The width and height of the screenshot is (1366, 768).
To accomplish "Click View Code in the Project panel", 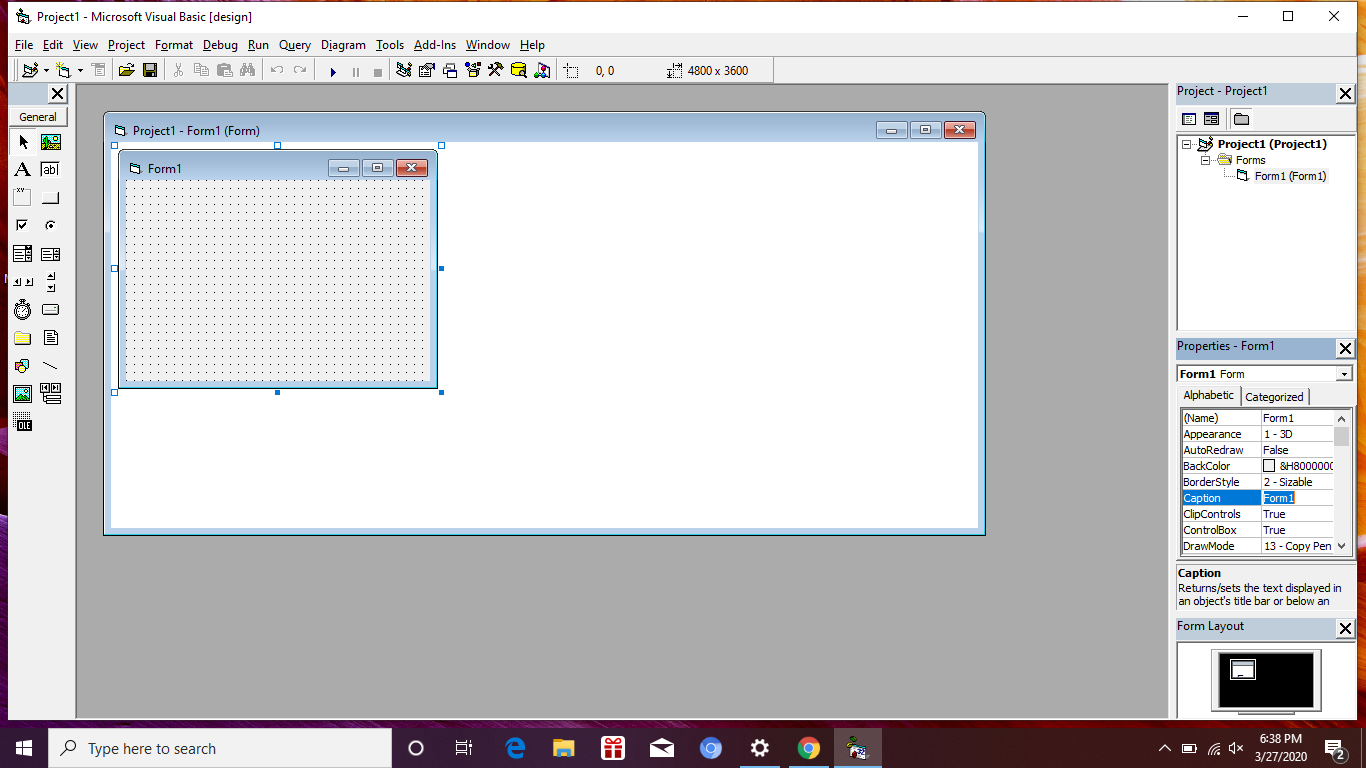I will 1189,119.
